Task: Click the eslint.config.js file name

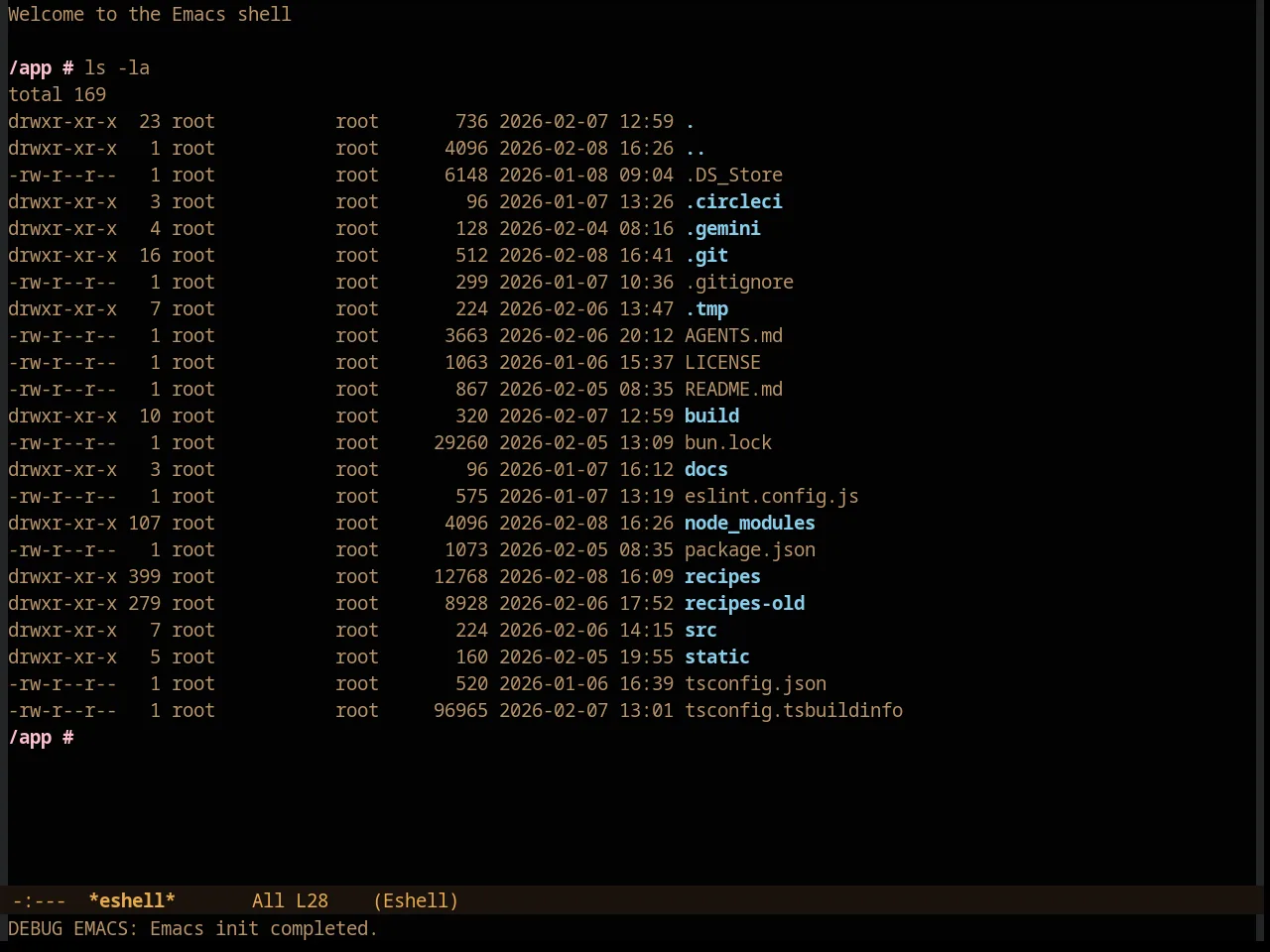Action: click(772, 496)
